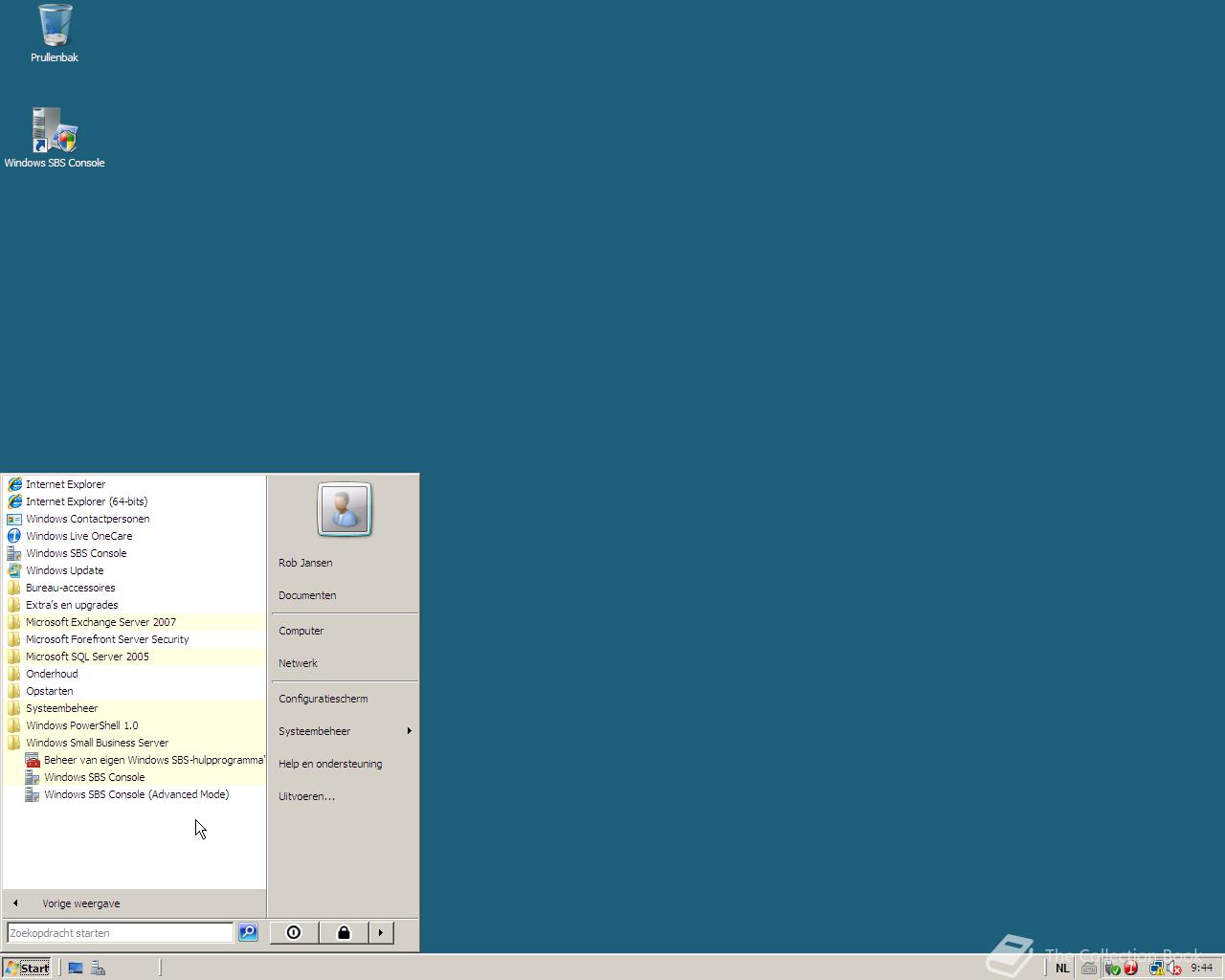Open Windows SBS Console in the top program list
The height and width of the screenshot is (980, 1225).
pyautogui.click(x=134, y=553)
